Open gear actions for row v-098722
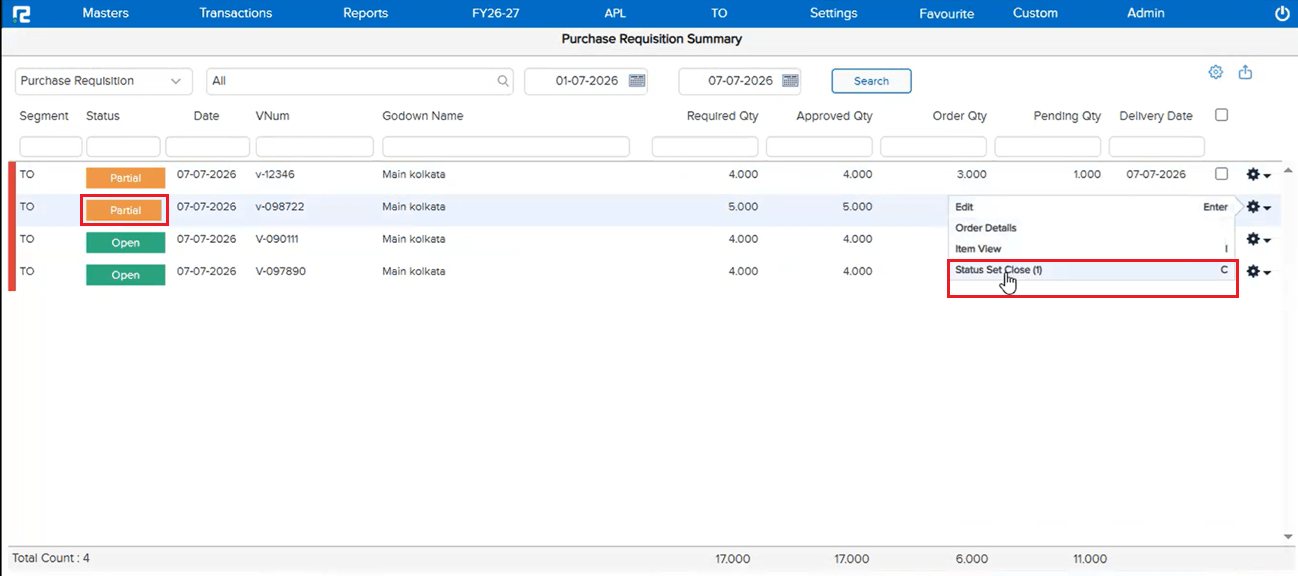 coord(1257,207)
